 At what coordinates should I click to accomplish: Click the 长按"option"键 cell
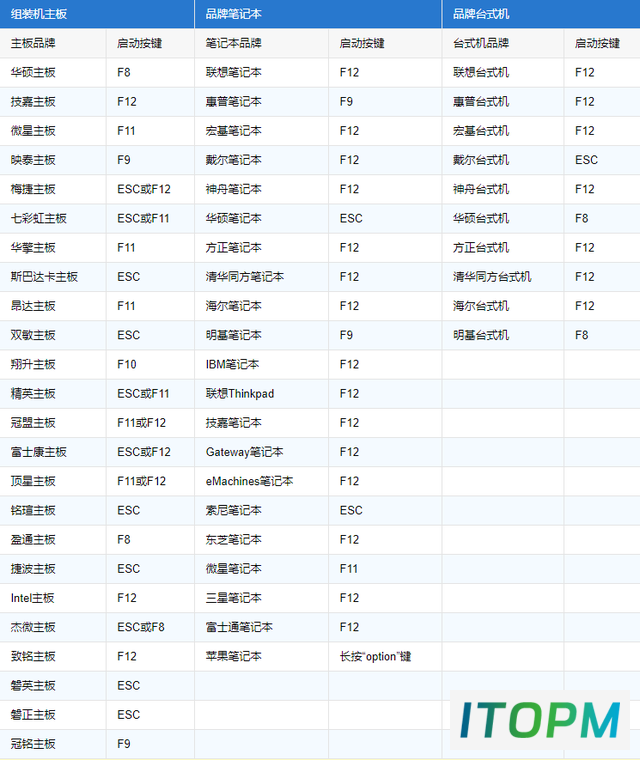385,656
